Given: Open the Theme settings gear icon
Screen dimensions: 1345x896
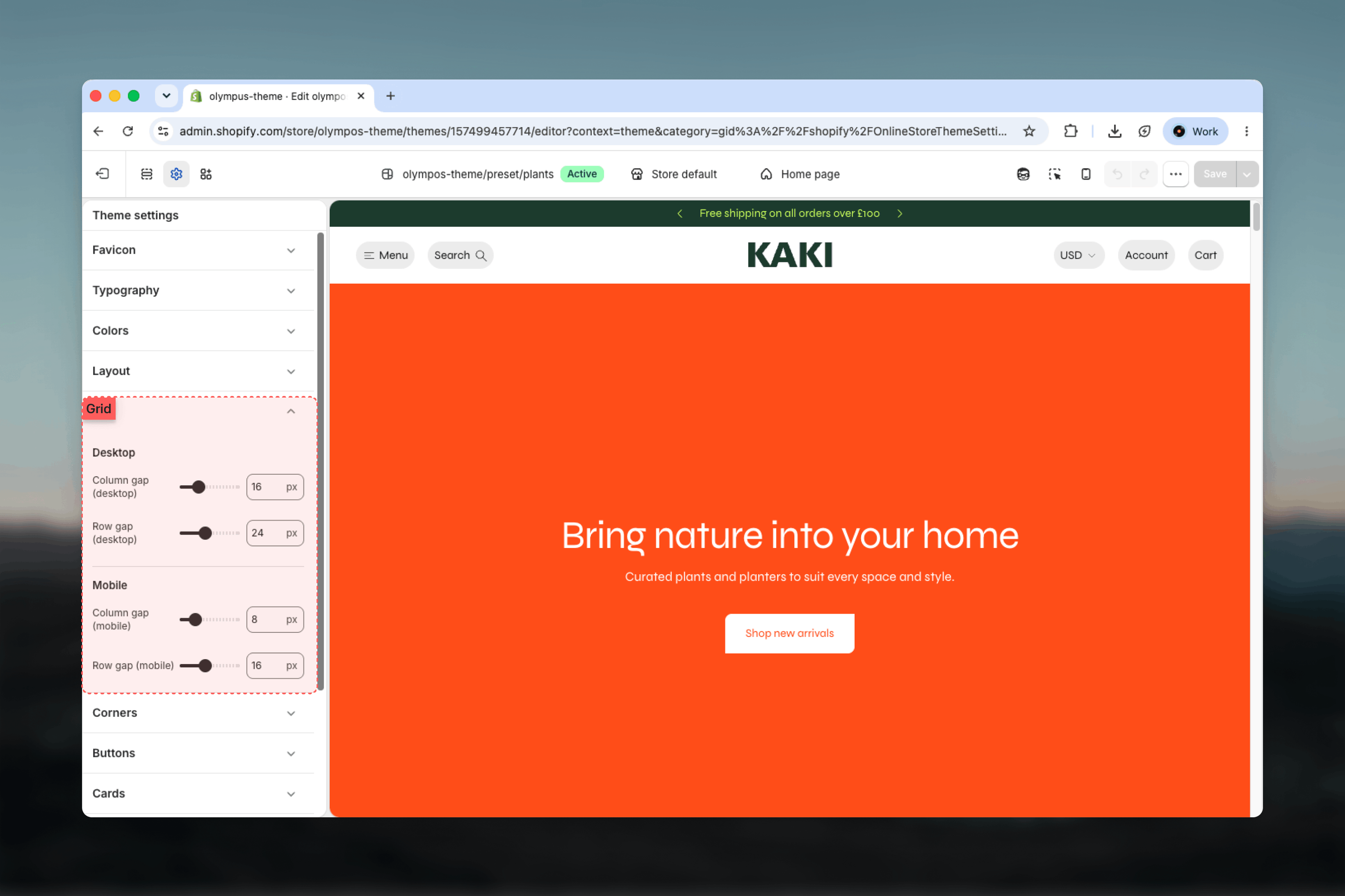Looking at the screenshot, I should (x=176, y=174).
